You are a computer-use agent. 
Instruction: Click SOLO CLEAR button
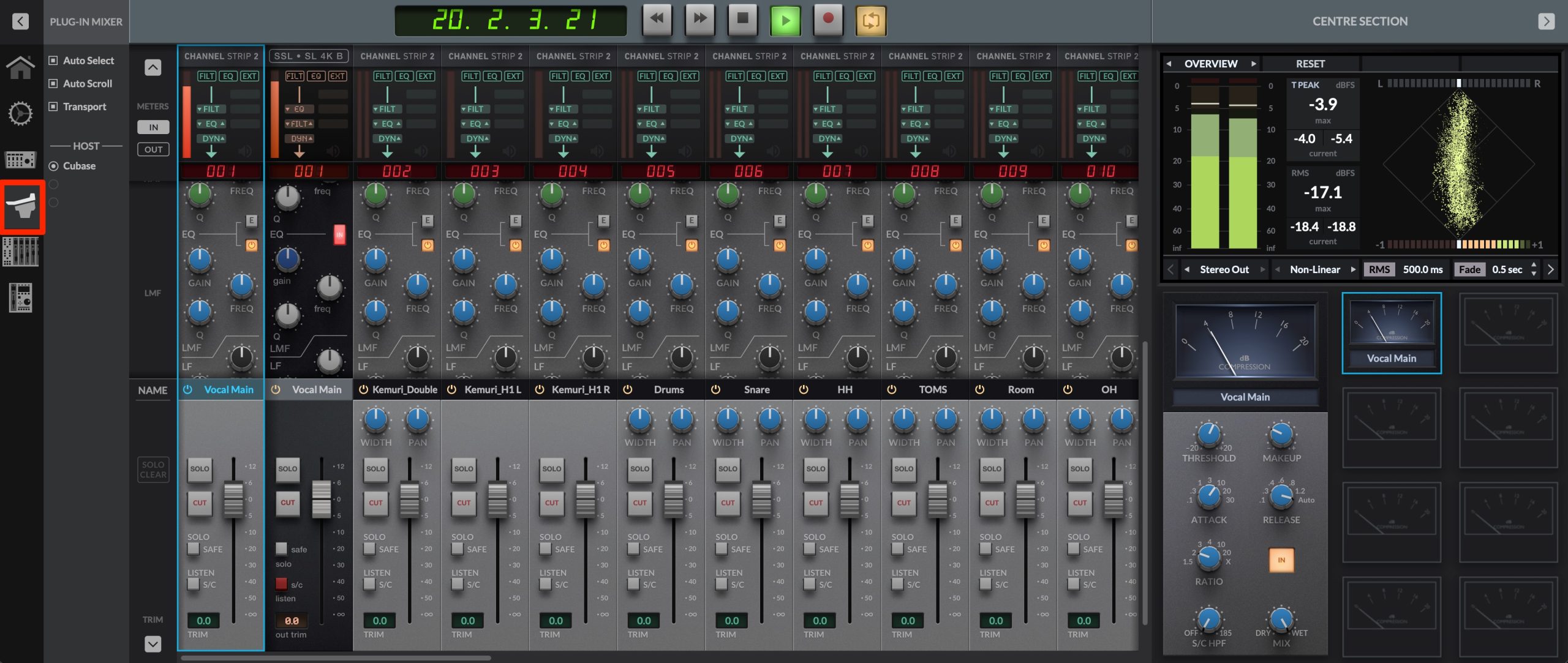click(153, 470)
